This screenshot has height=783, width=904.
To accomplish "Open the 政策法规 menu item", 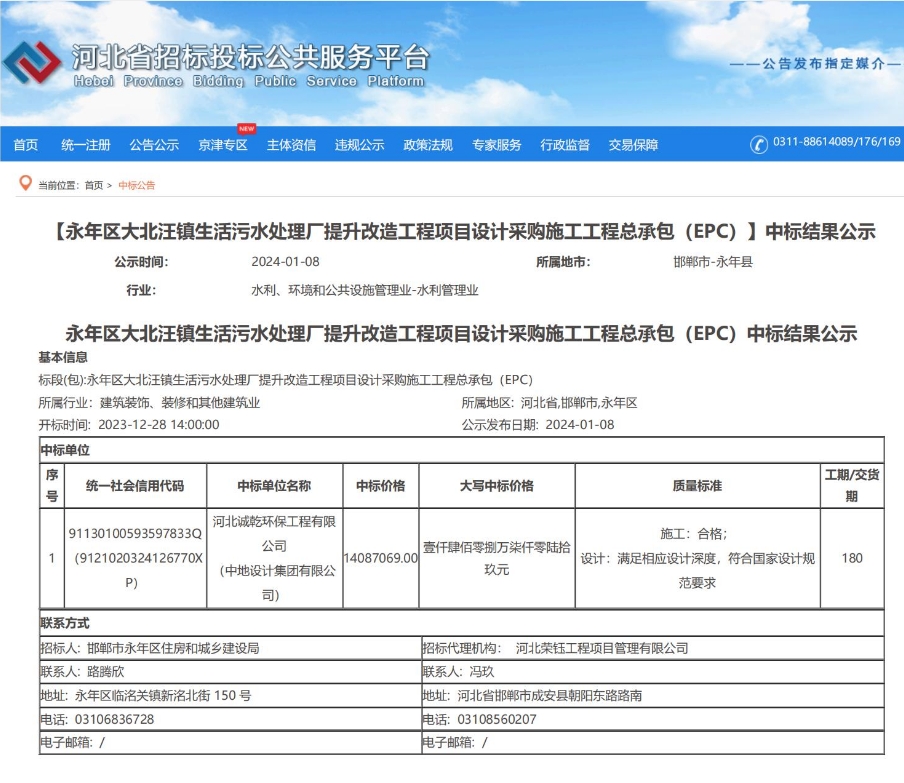I will 428,145.
